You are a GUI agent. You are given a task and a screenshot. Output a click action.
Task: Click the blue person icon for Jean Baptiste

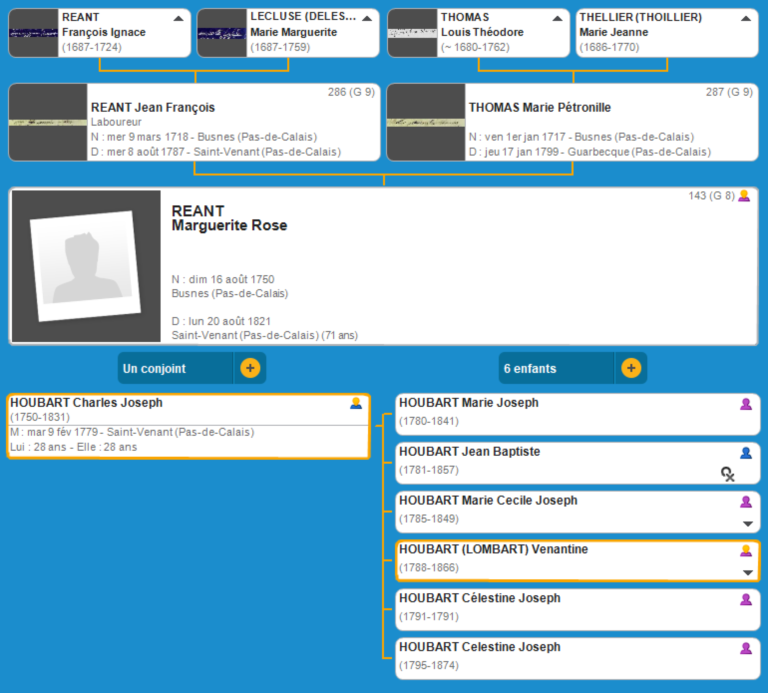745,453
